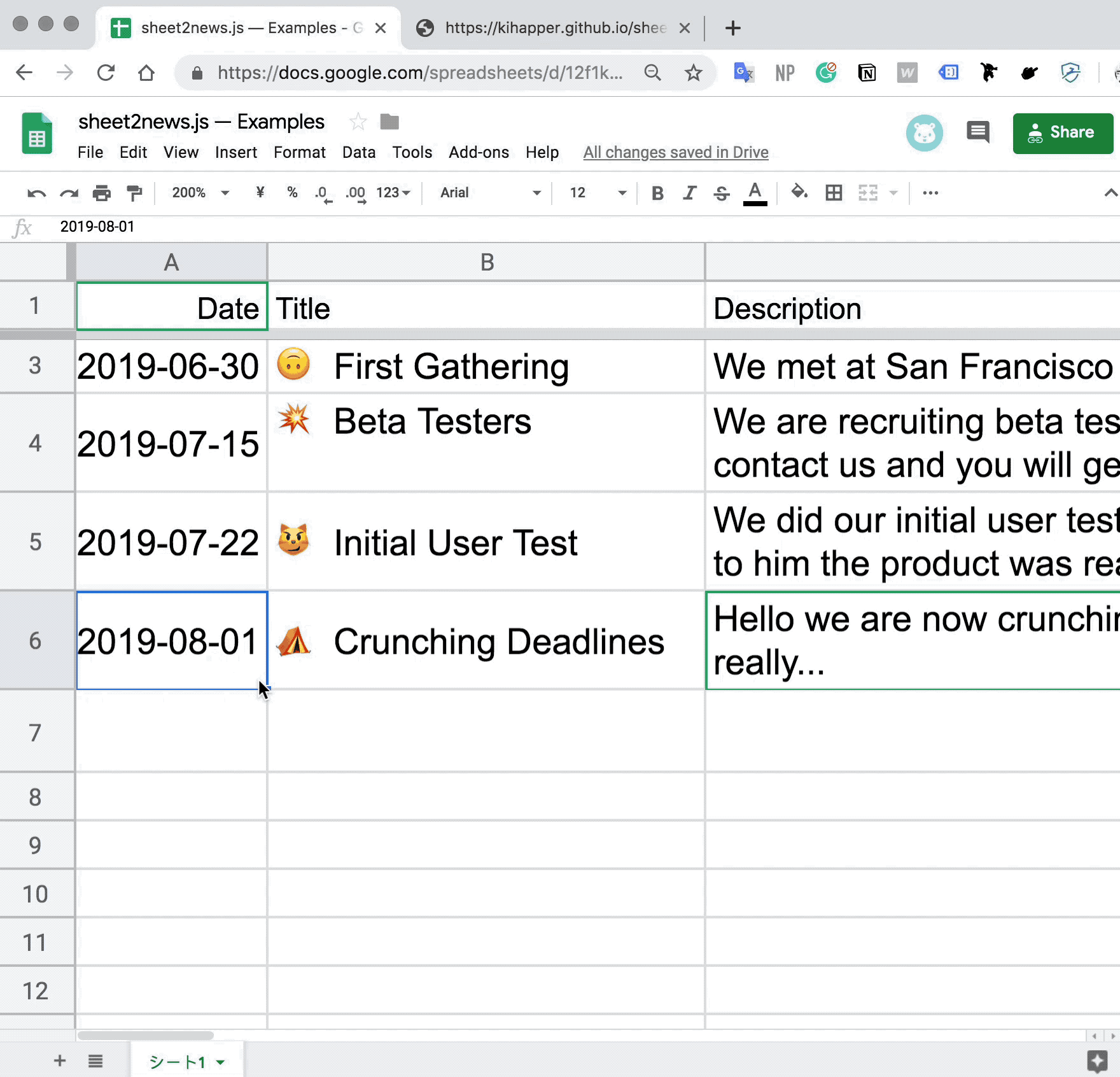This screenshot has height=1077, width=1120.
Task: Open borders tool
Action: 834,192
